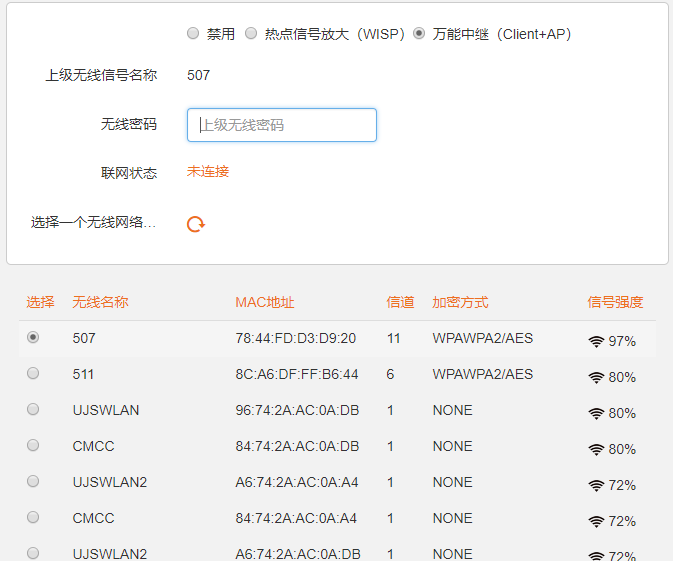
Task: Click the Wi-Fi signal icon showing 97%
Action: click(x=596, y=342)
